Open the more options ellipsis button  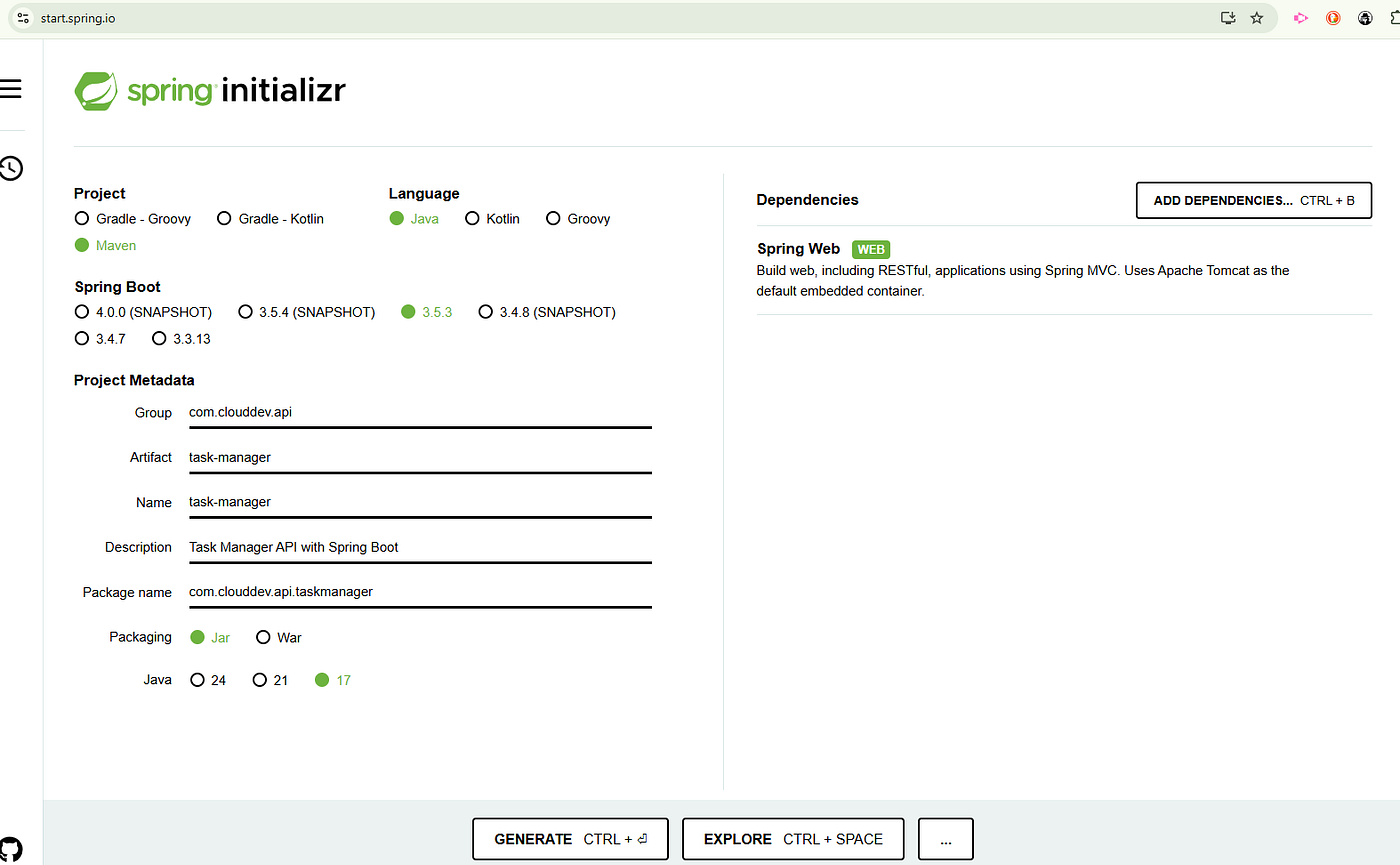tap(946, 839)
